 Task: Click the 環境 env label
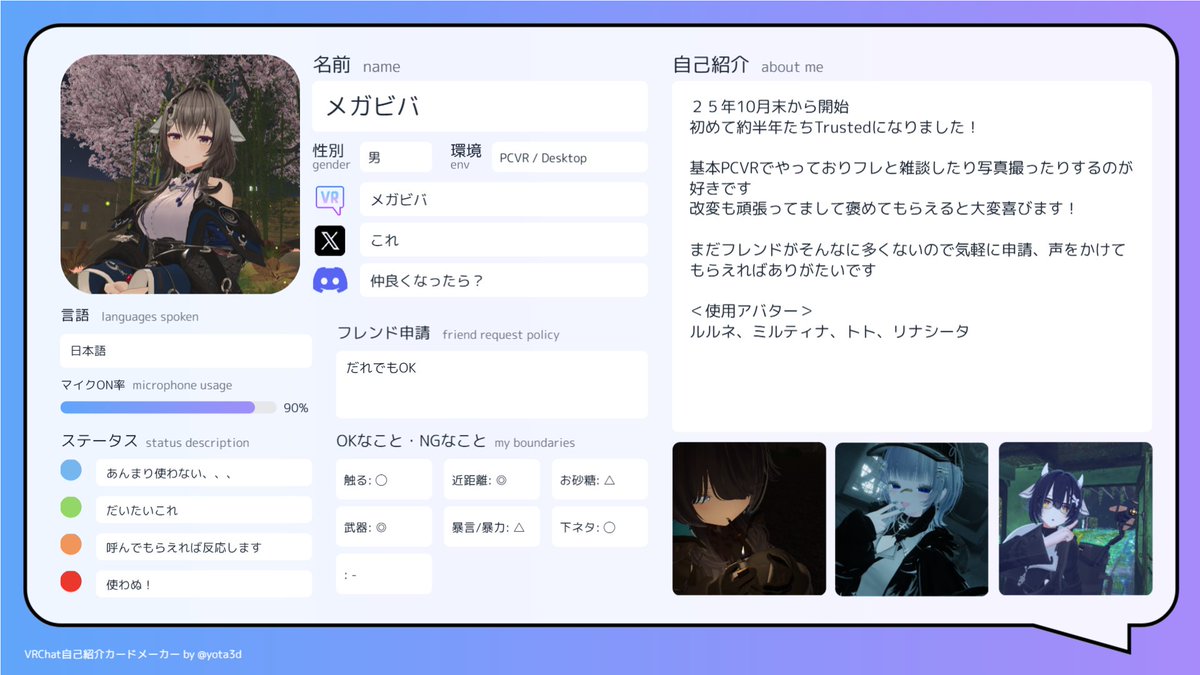[x=466, y=156]
